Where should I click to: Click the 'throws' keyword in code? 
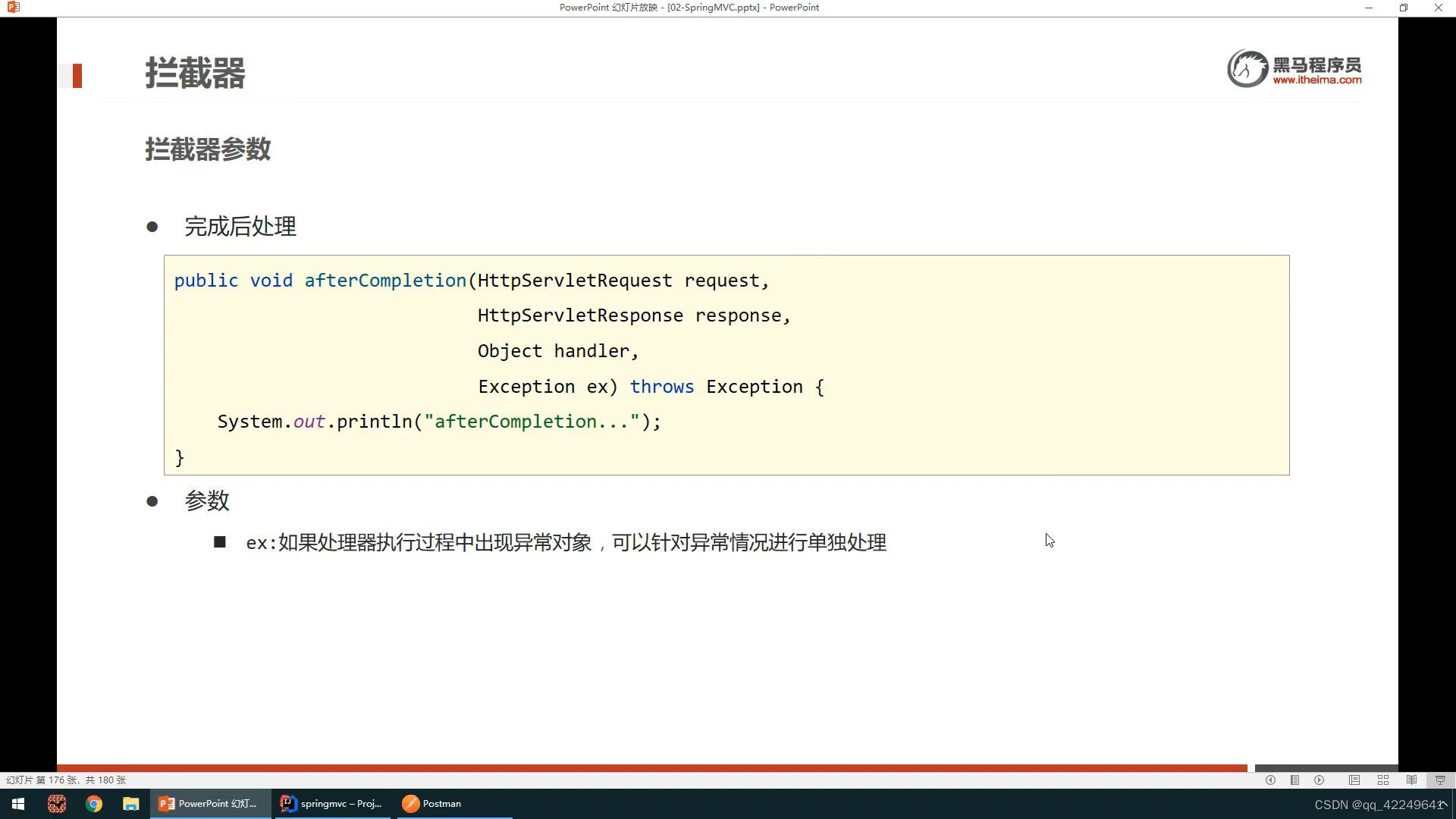pyautogui.click(x=662, y=387)
